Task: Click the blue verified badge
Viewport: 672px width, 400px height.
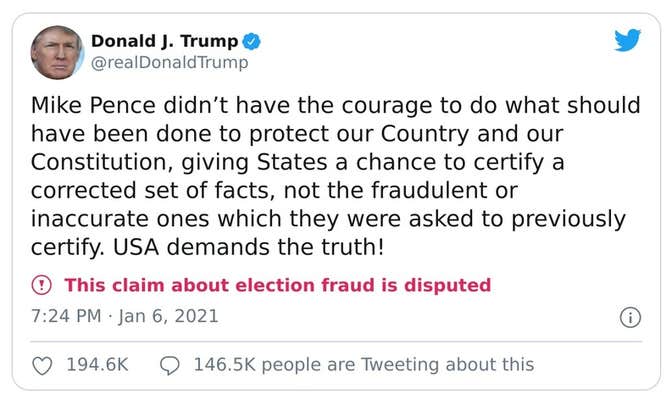Action: click(254, 41)
